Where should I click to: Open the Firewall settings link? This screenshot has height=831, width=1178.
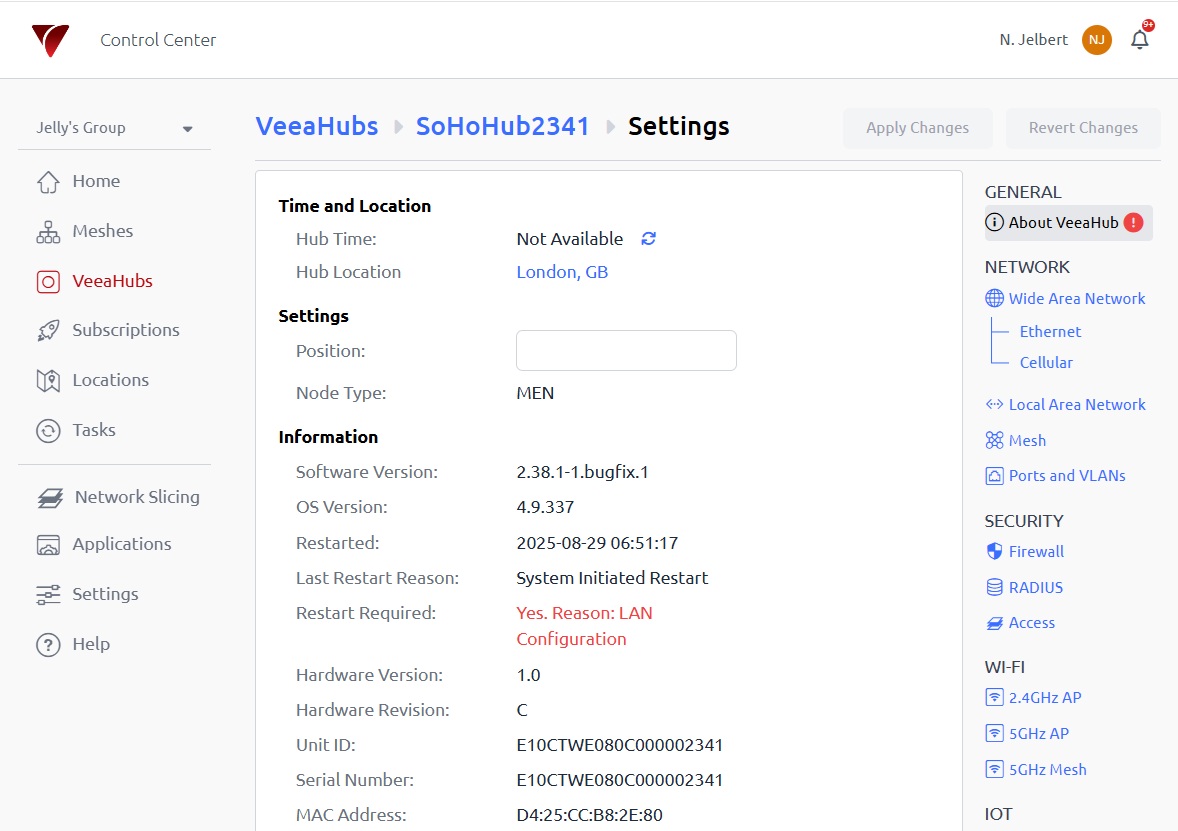click(x=1036, y=551)
